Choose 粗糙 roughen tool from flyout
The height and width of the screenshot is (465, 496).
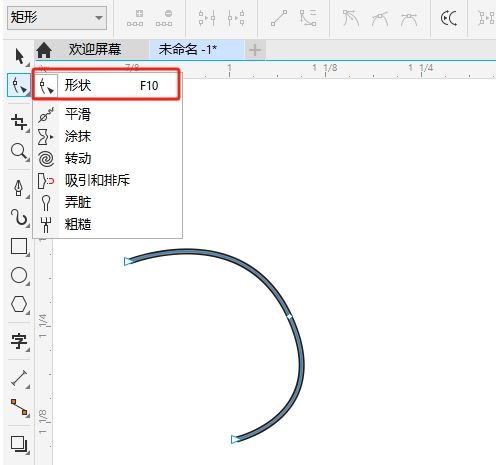pyautogui.click(x=107, y=224)
